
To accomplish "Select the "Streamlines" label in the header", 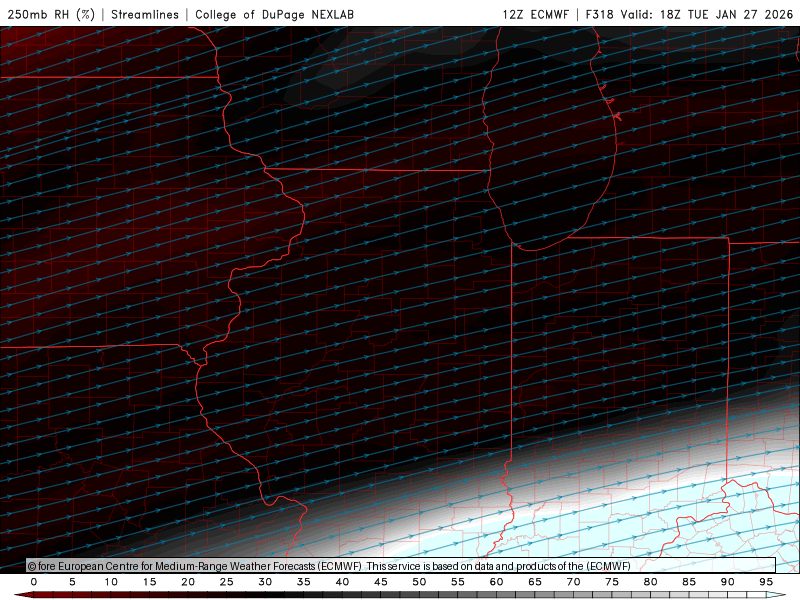I will pyautogui.click(x=145, y=14).
